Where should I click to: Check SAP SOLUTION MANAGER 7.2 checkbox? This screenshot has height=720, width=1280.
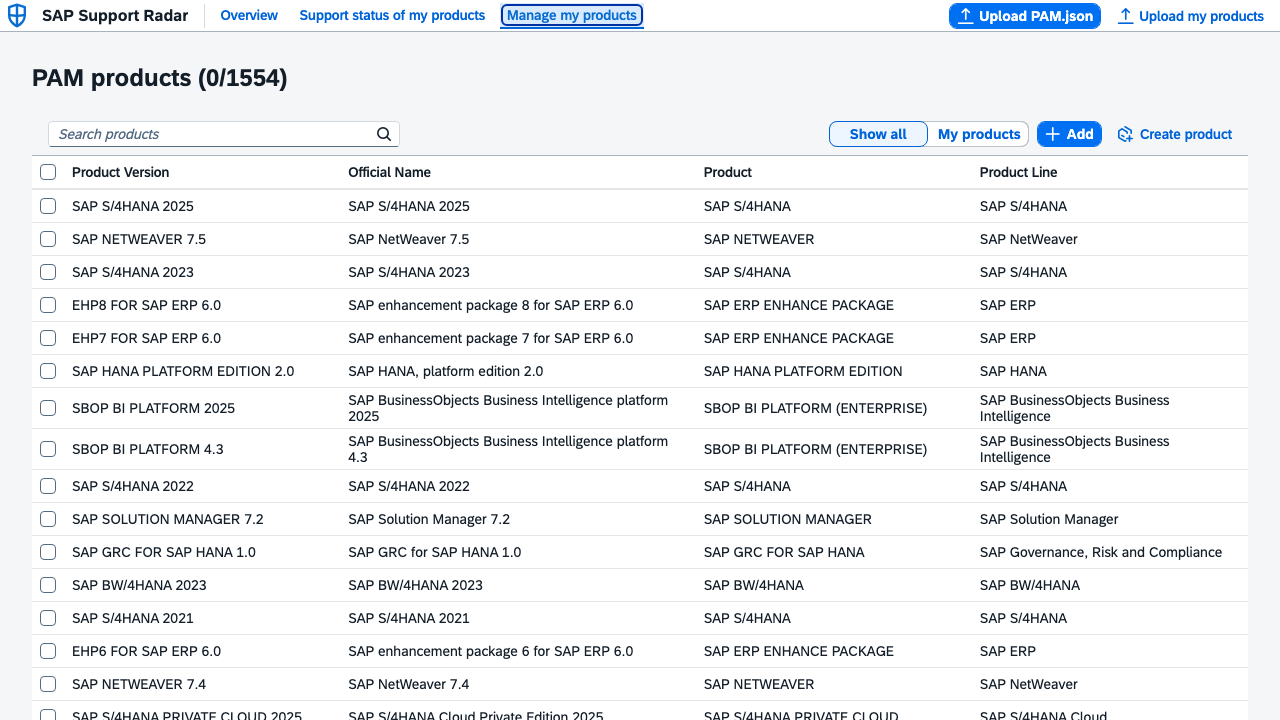(x=48, y=519)
